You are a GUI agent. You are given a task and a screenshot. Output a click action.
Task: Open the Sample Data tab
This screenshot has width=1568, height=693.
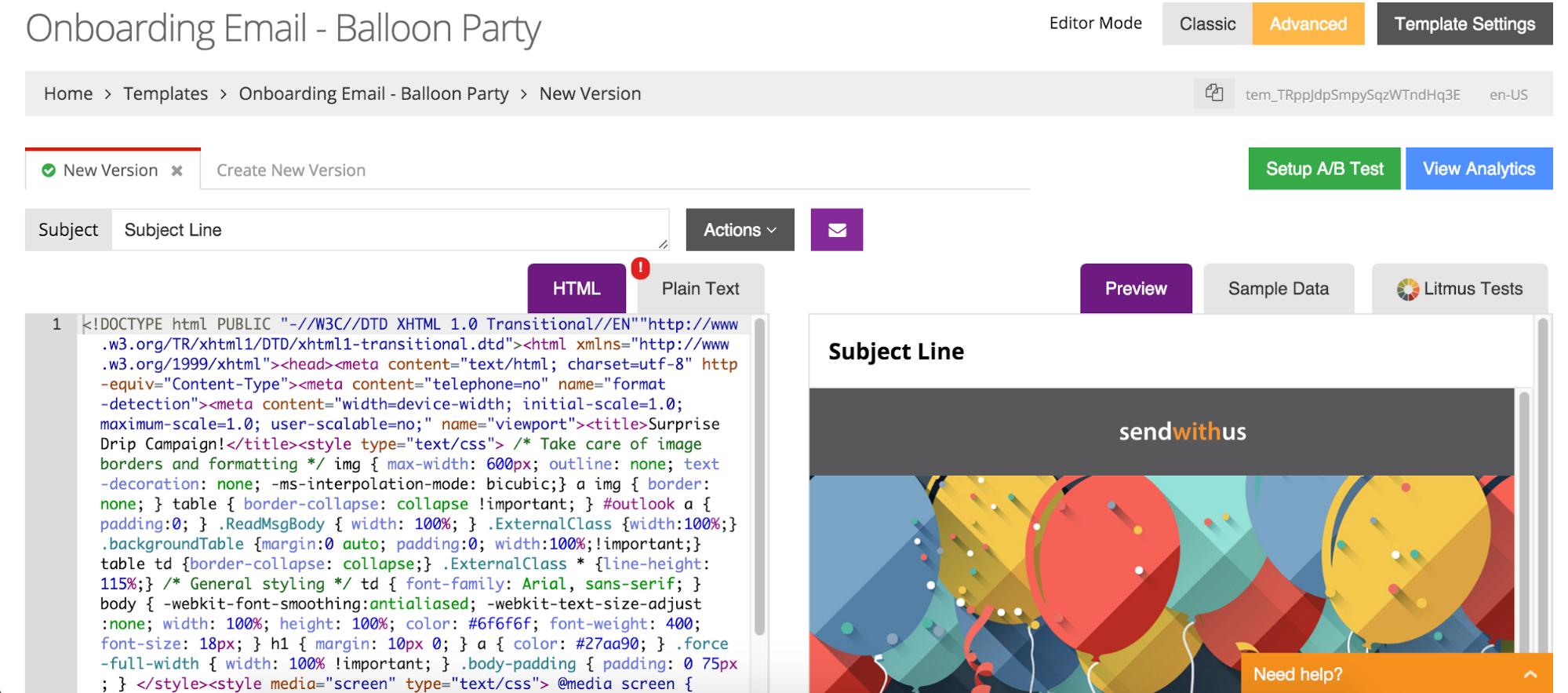click(x=1278, y=289)
